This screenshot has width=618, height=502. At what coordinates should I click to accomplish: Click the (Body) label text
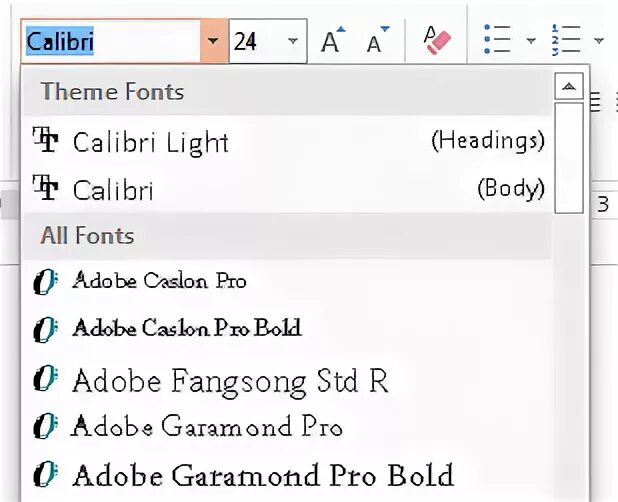[511, 189]
